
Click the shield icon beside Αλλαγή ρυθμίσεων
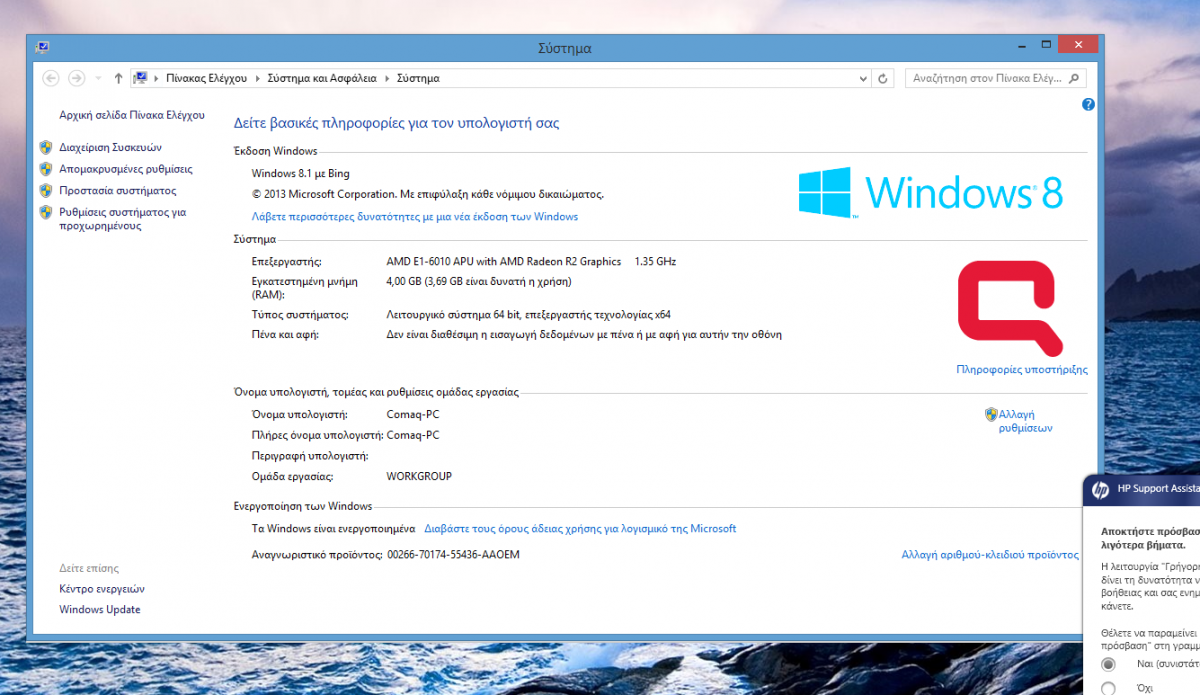(x=990, y=414)
